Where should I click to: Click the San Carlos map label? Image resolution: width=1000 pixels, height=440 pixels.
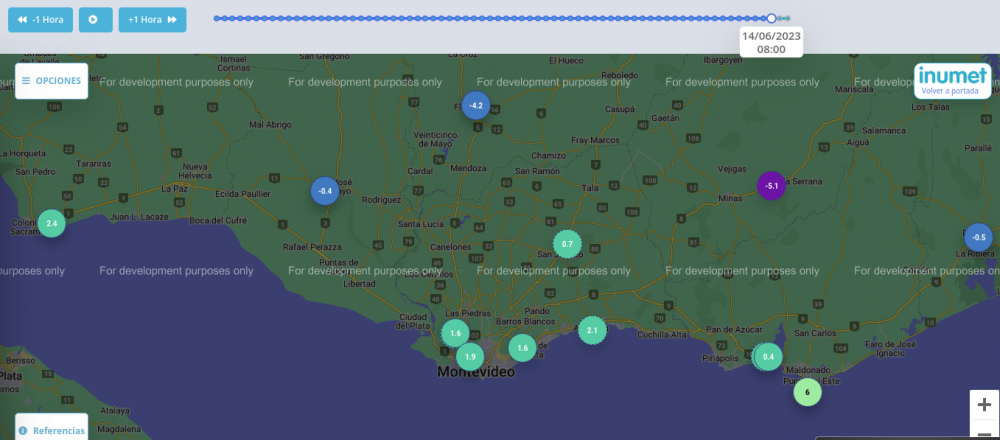(x=815, y=334)
